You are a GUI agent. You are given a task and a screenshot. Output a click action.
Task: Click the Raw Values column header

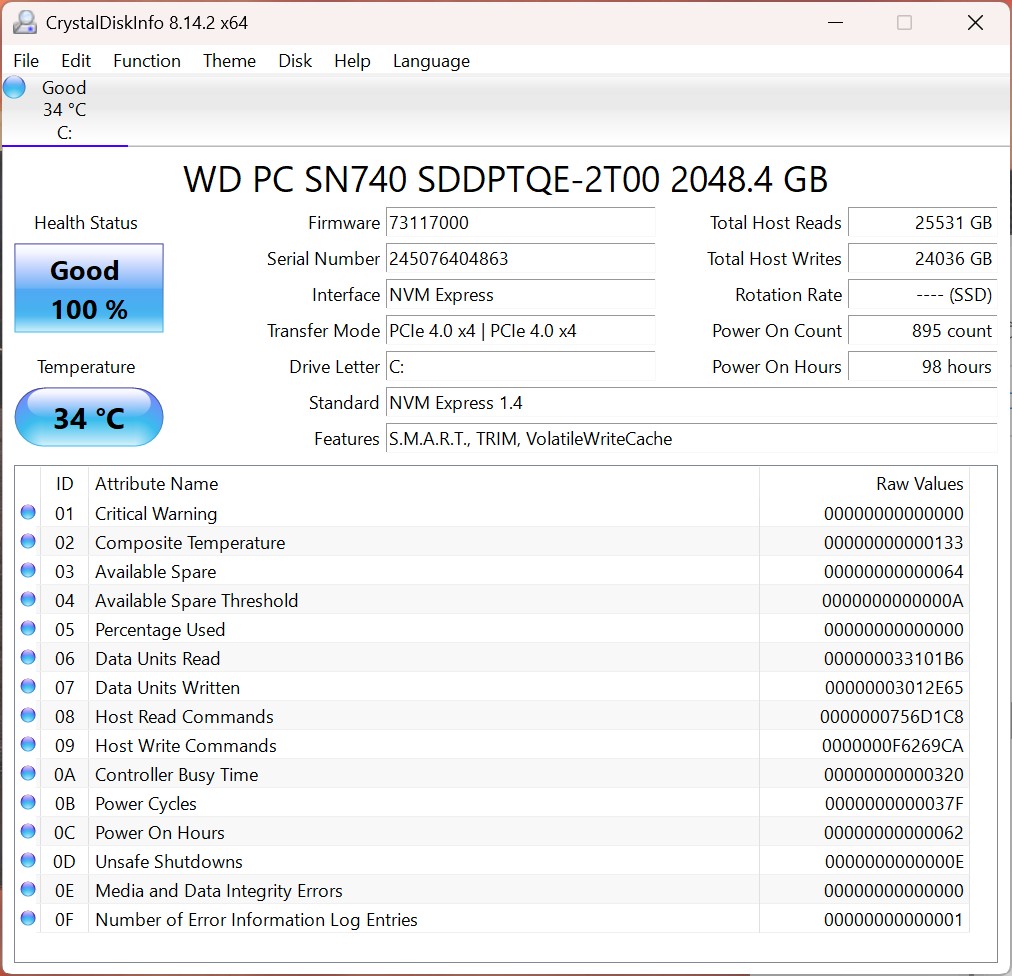tap(919, 484)
